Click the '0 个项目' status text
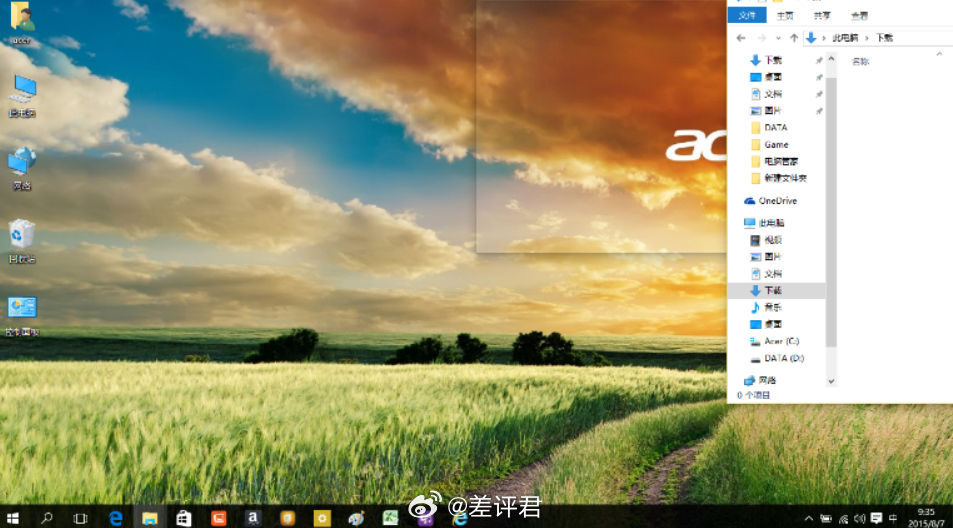 (x=754, y=395)
